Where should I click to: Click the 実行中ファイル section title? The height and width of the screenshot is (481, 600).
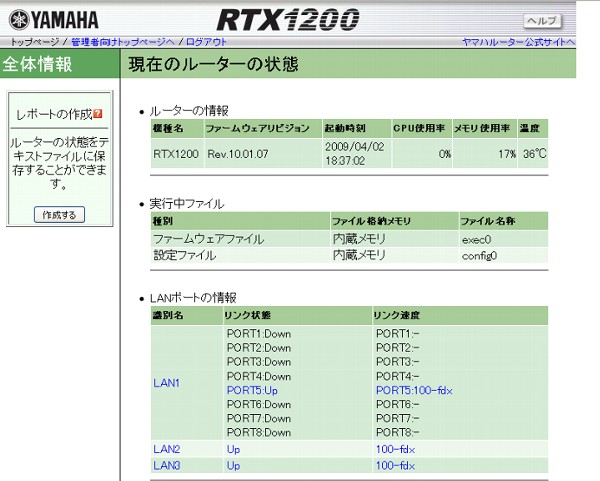pos(187,204)
